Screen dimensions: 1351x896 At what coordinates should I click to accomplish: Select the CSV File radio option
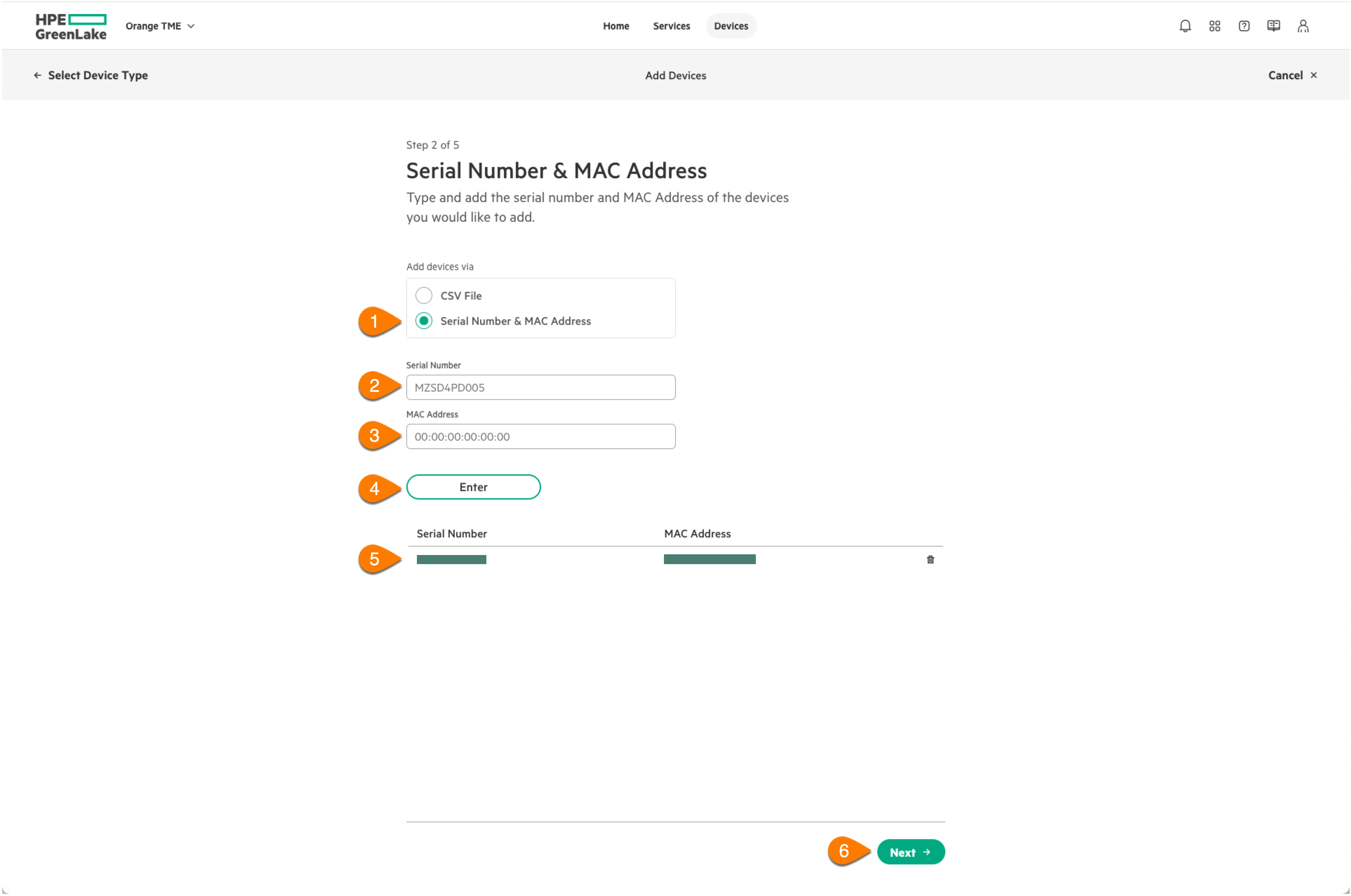[424, 295]
